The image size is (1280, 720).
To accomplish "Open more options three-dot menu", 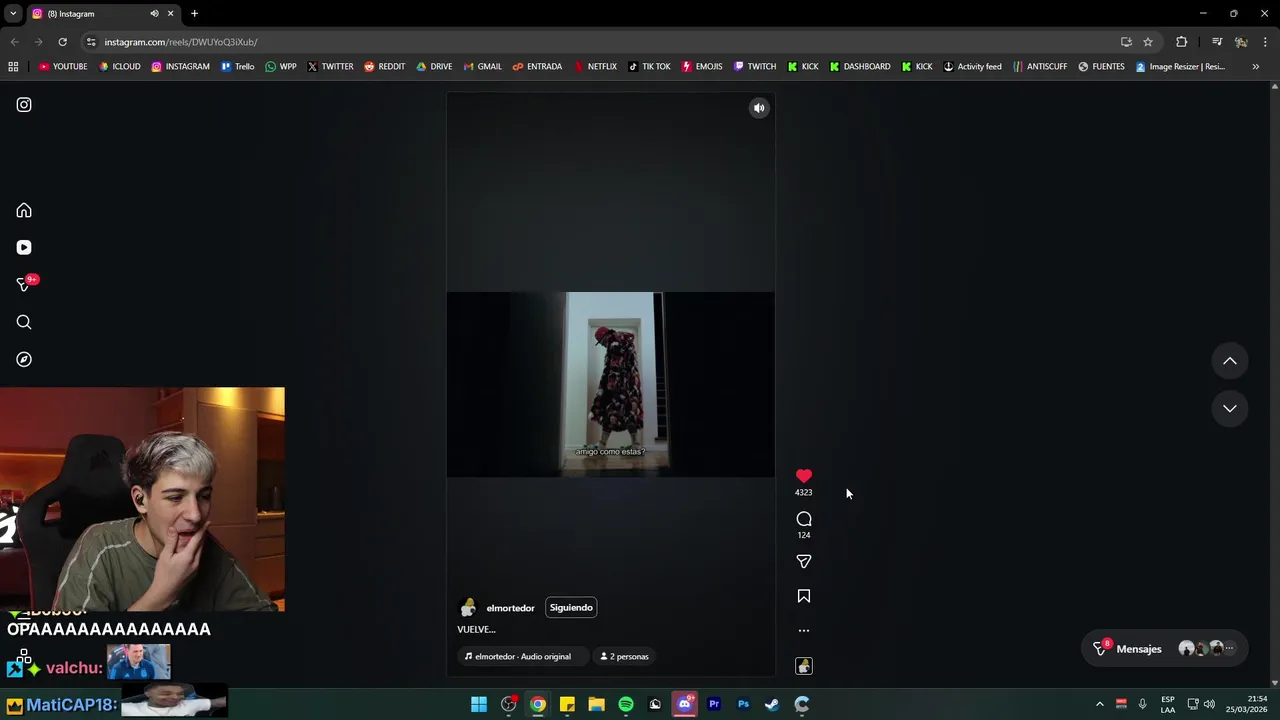I will coord(804,631).
